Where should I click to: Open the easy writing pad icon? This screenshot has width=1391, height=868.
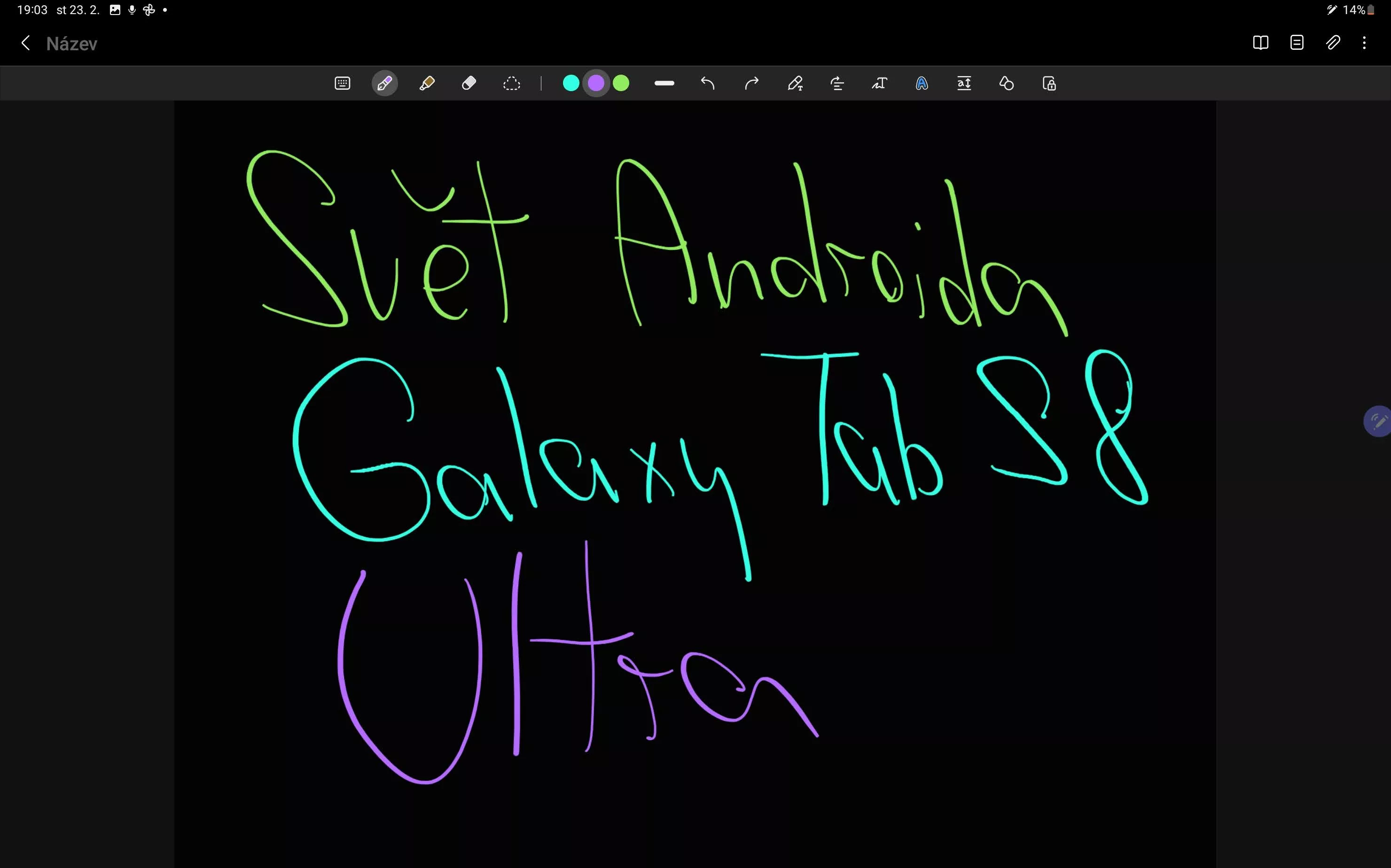pyautogui.click(x=964, y=84)
